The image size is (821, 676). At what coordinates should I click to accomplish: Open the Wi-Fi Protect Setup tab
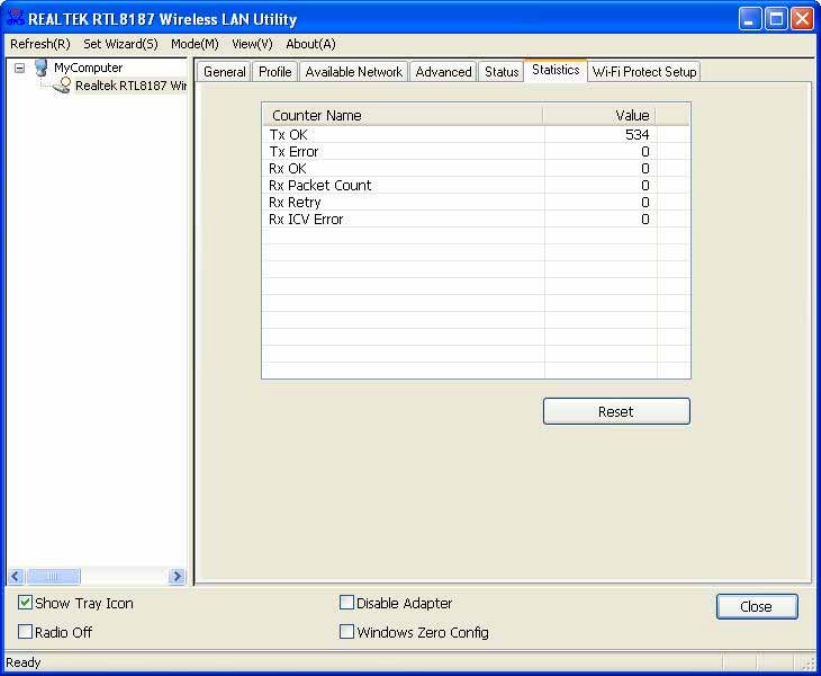coord(644,72)
